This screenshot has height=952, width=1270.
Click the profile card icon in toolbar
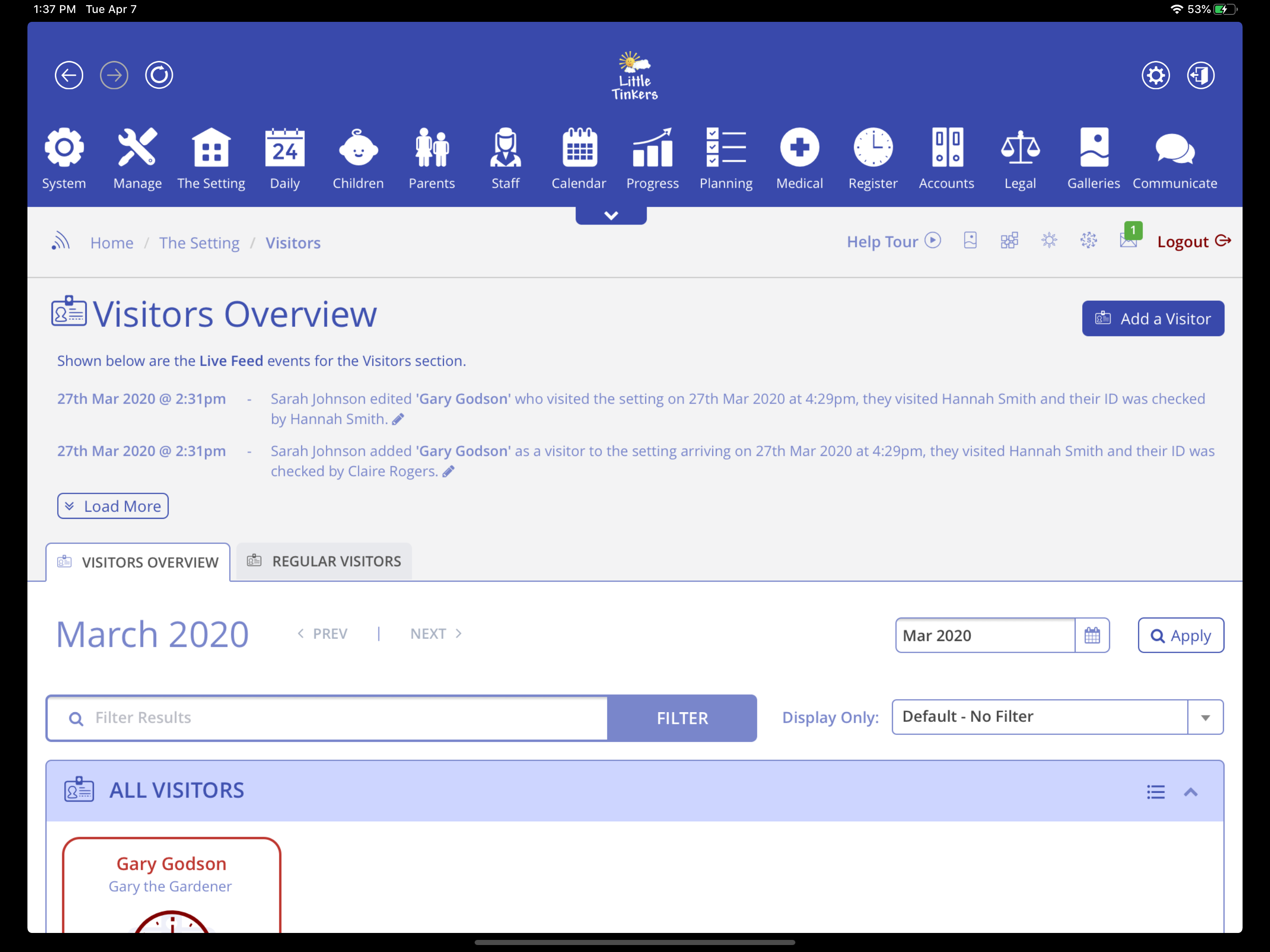[x=970, y=240]
